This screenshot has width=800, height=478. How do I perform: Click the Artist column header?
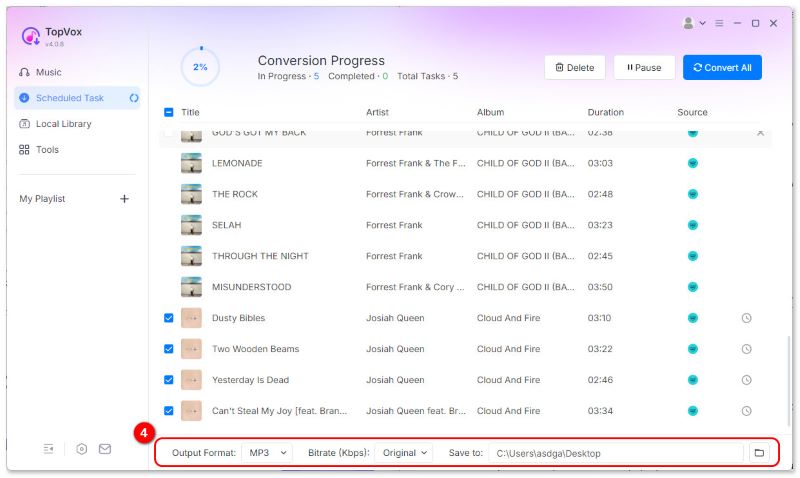tap(377, 113)
